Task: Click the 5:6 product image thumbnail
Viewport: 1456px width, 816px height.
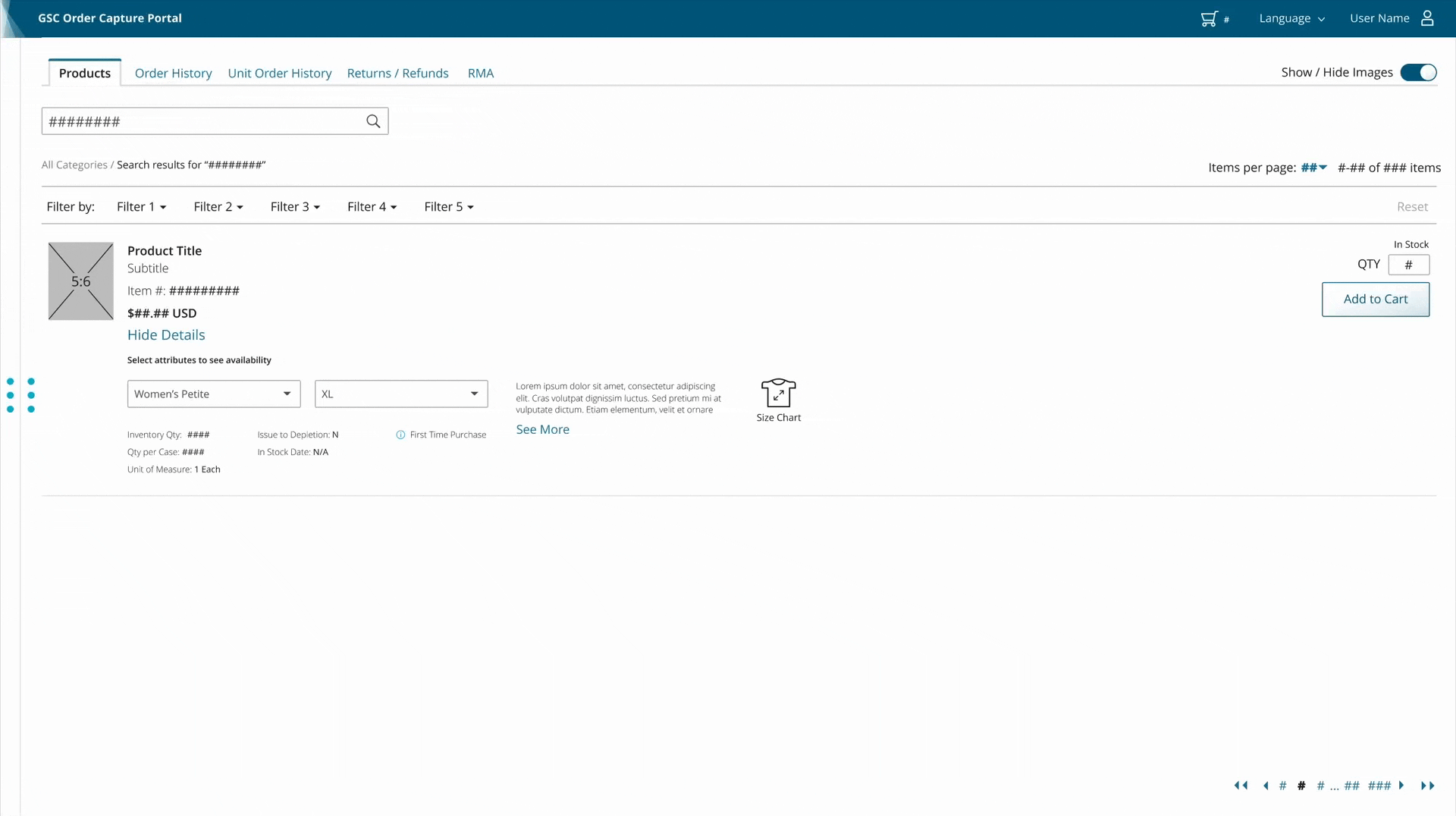Action: click(x=81, y=281)
